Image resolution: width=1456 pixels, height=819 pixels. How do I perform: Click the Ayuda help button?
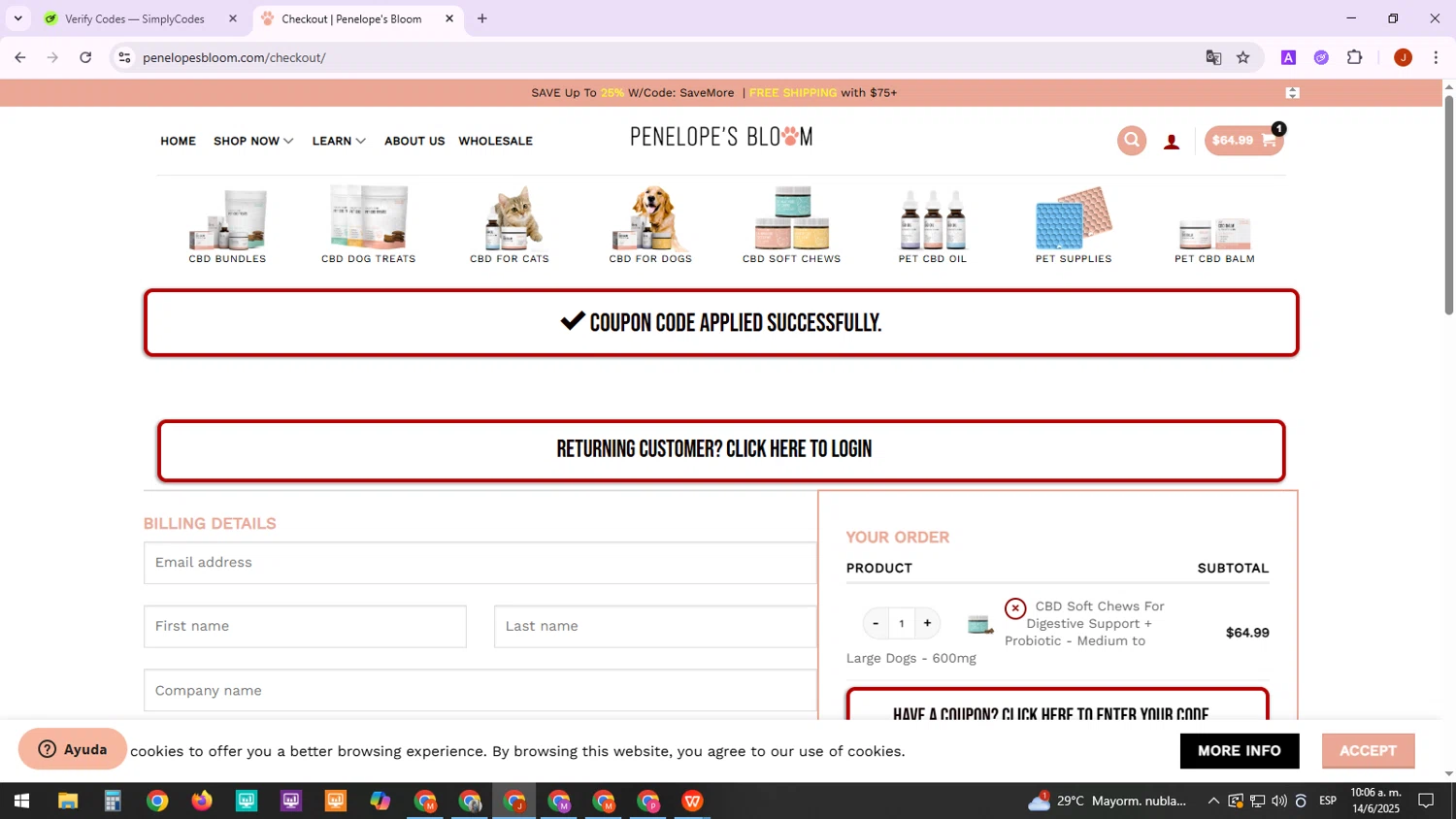(73, 749)
